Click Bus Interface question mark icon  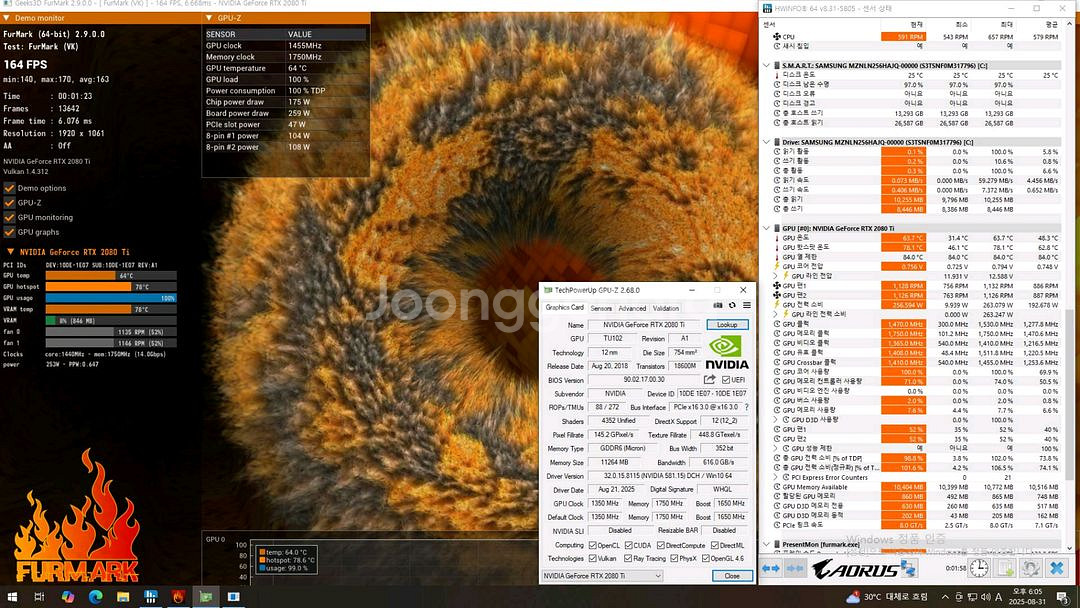(747, 407)
